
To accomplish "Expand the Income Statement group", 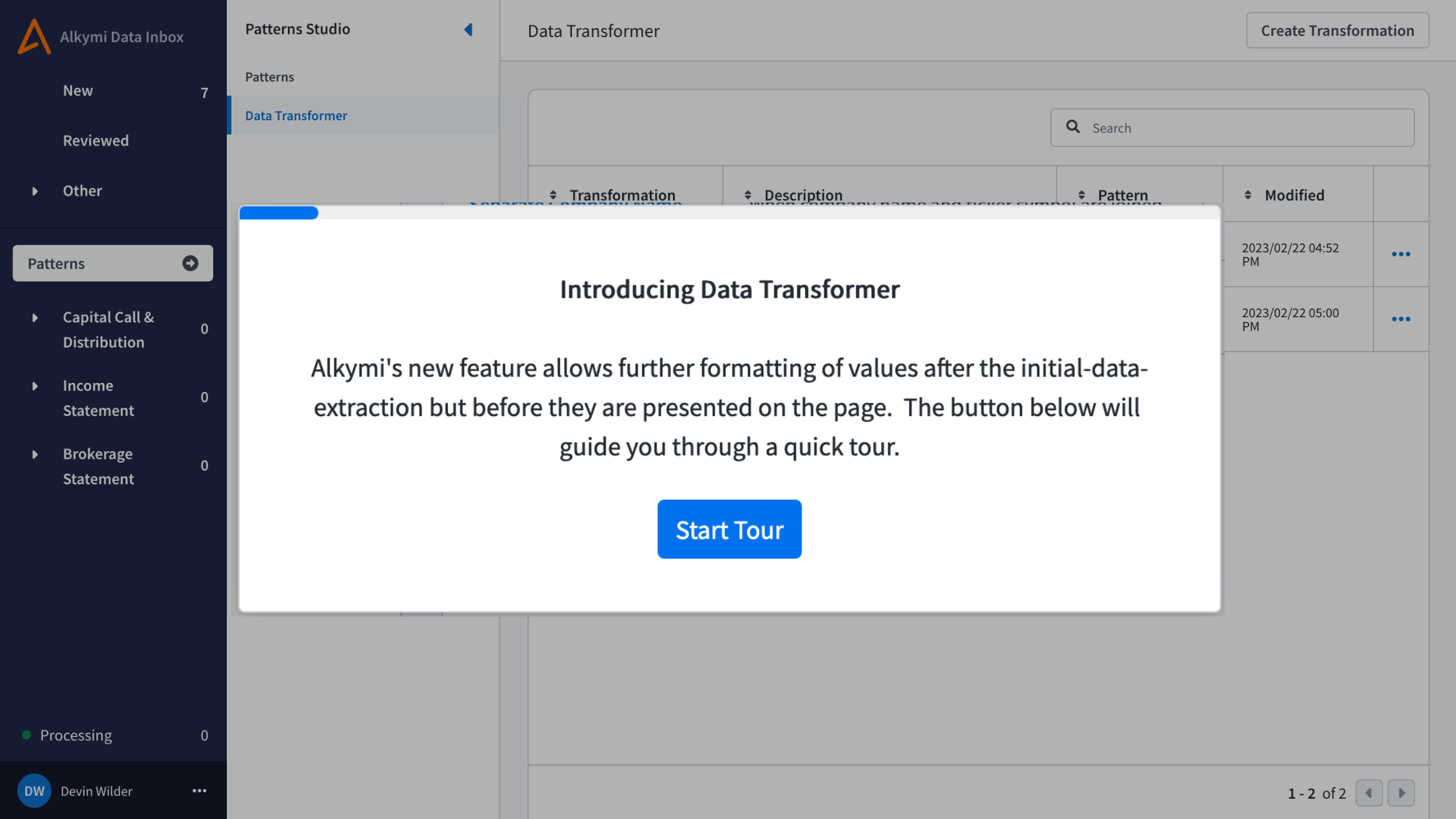I will coord(35,386).
